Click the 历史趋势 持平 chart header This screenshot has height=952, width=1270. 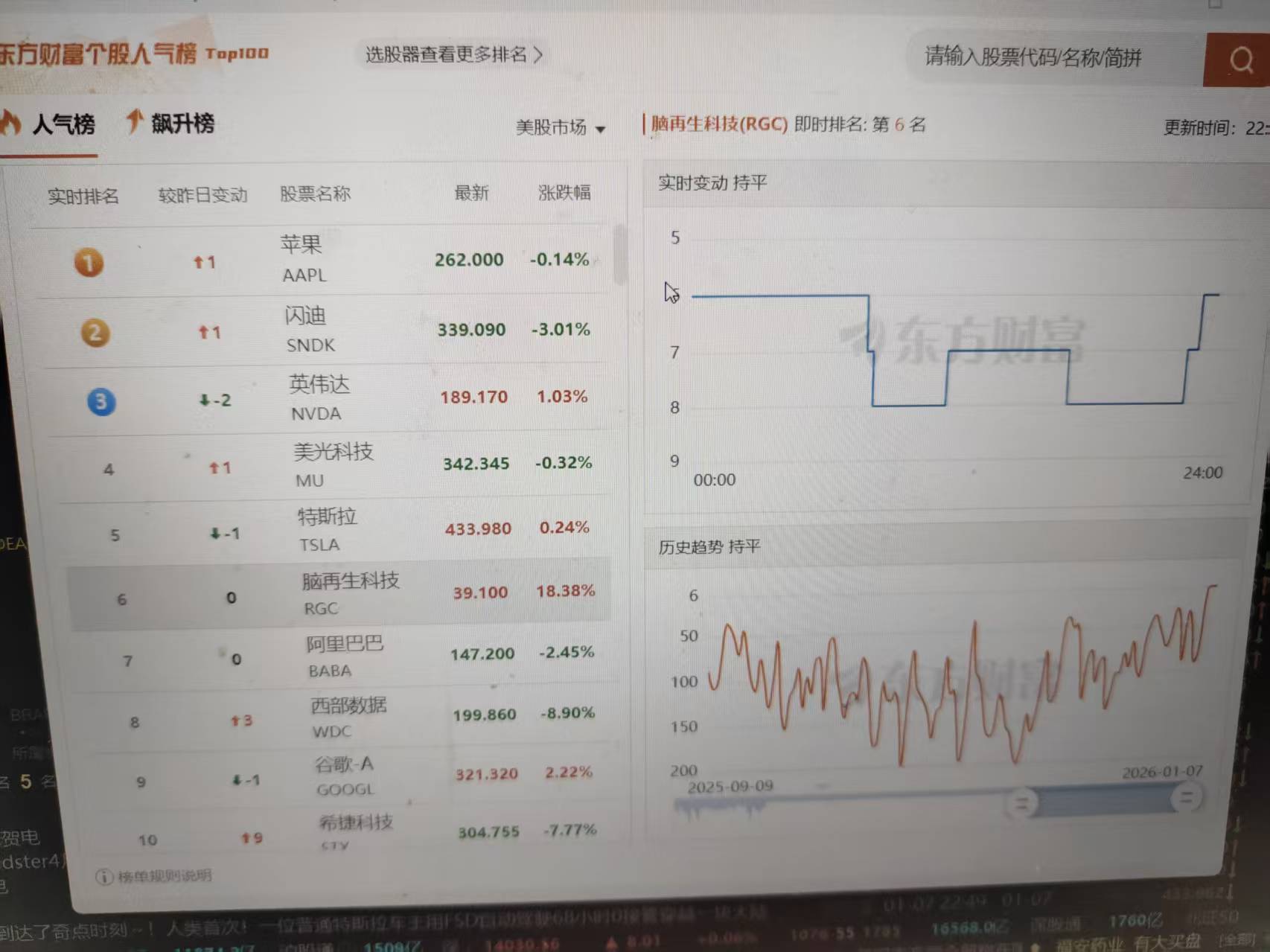click(709, 547)
